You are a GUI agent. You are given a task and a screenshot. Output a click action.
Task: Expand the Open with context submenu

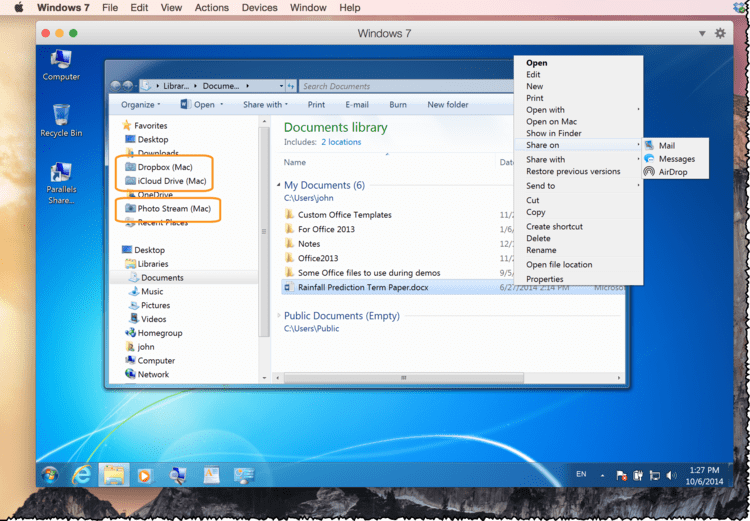click(x=579, y=110)
